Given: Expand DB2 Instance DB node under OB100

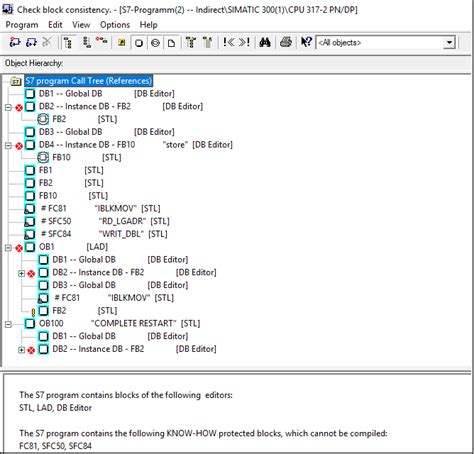Looking at the screenshot, I should (21, 350).
